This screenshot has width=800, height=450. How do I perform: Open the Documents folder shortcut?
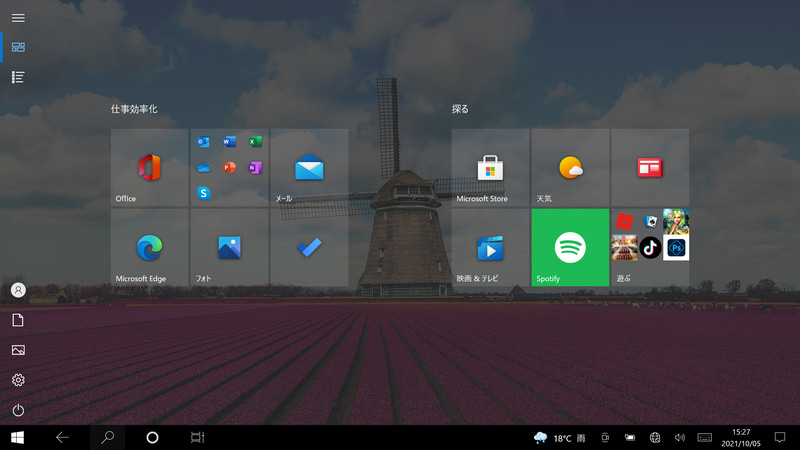click(x=18, y=320)
